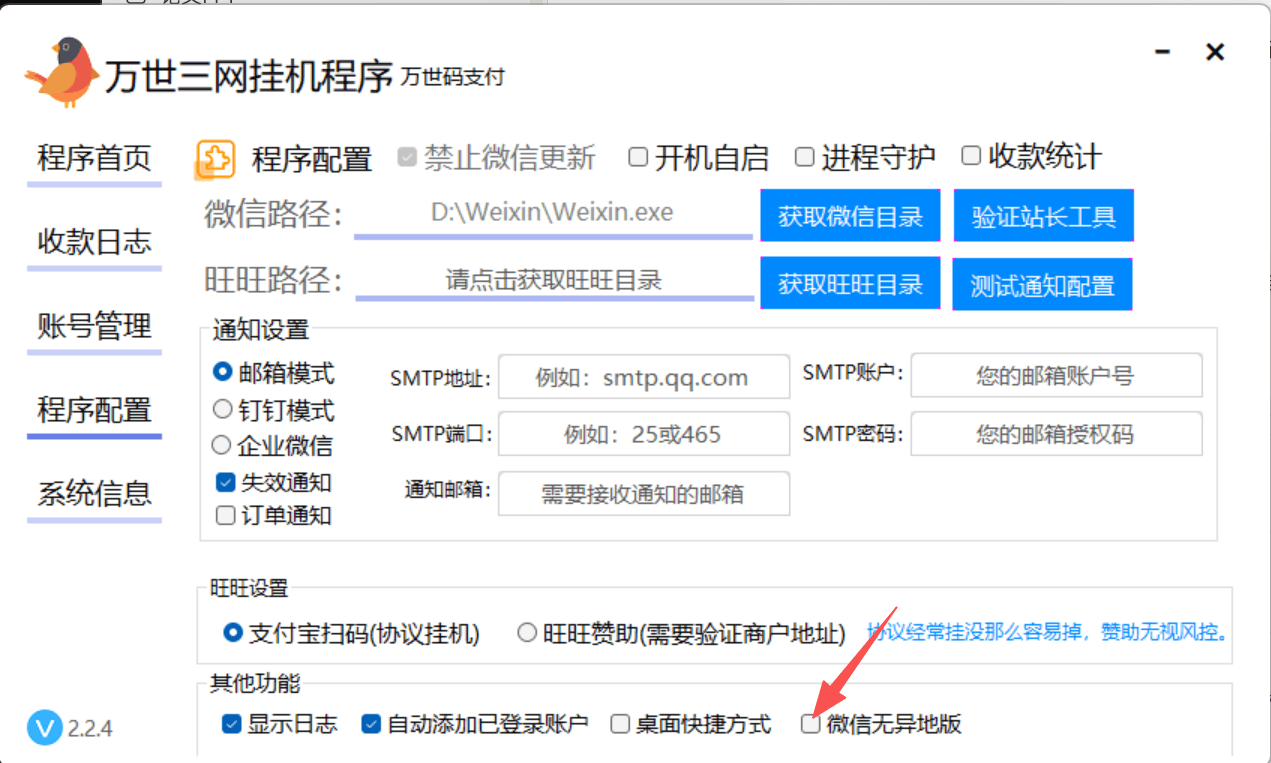
Task: Click the 获取微信目录 button
Action: pyautogui.click(x=850, y=216)
